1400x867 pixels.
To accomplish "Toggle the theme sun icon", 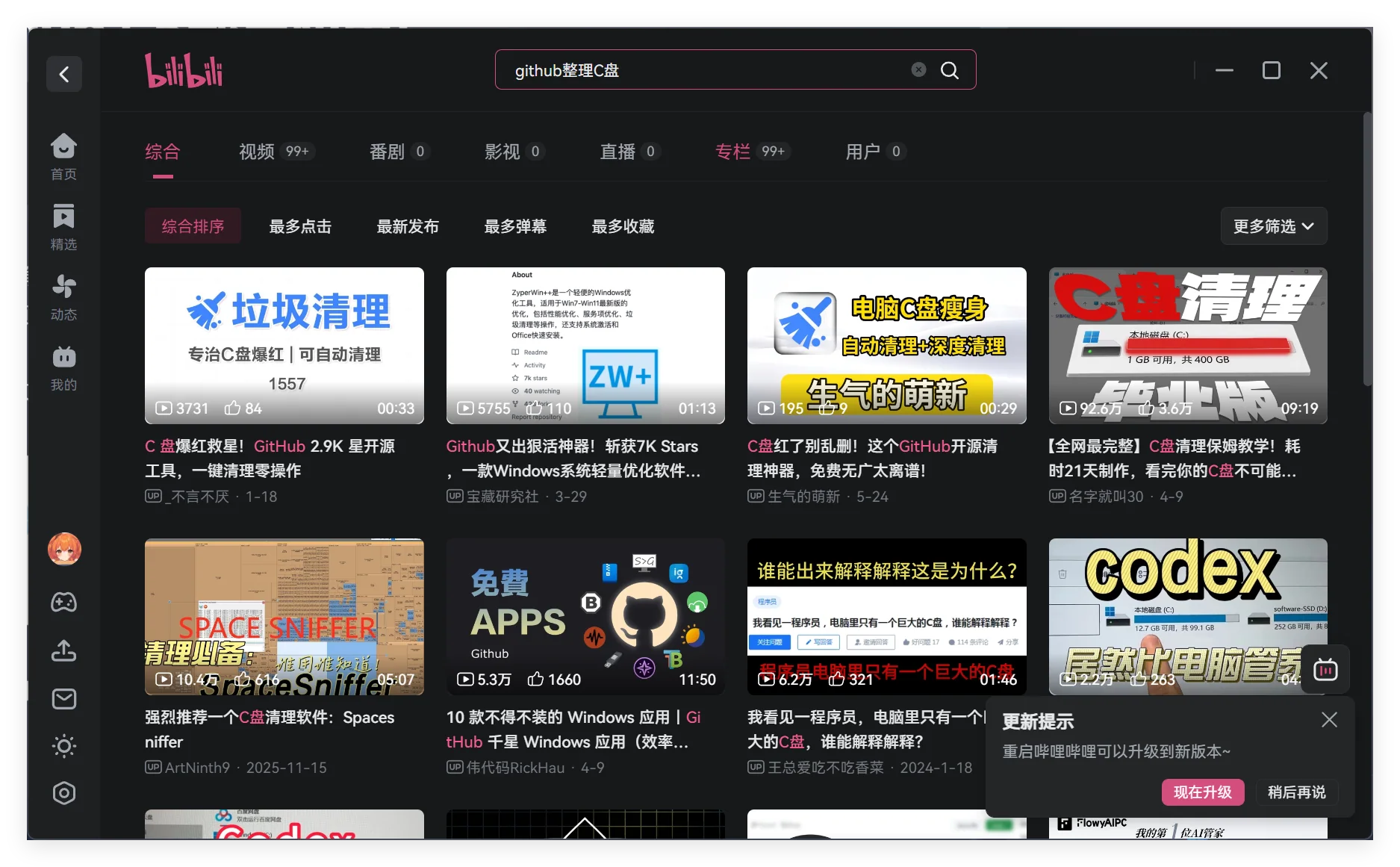I will click(64, 746).
